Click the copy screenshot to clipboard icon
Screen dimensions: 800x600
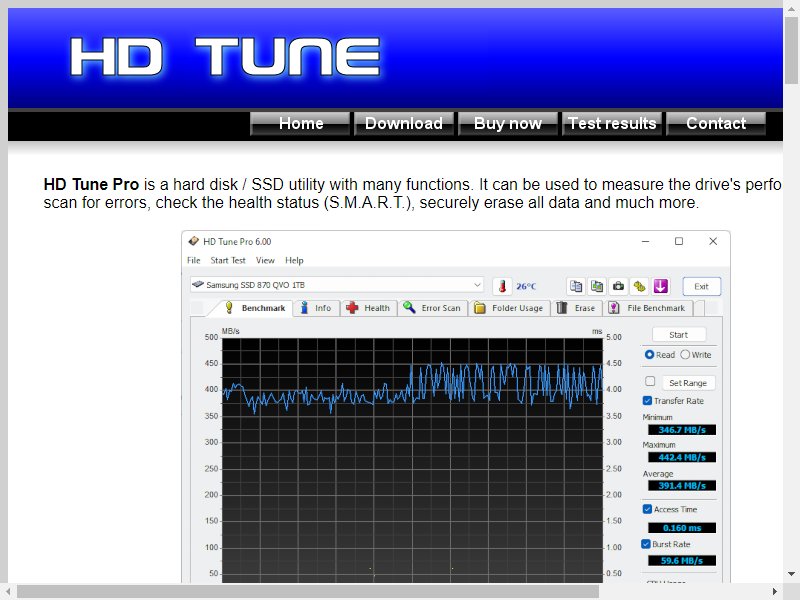pyautogui.click(x=597, y=286)
